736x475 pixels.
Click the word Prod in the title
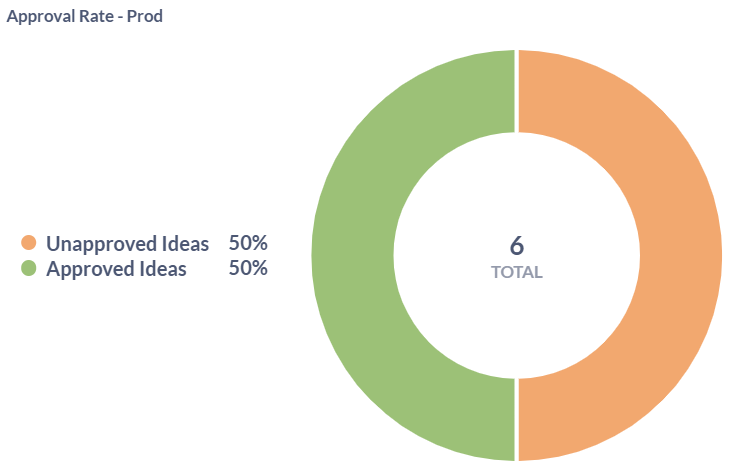tap(144, 17)
